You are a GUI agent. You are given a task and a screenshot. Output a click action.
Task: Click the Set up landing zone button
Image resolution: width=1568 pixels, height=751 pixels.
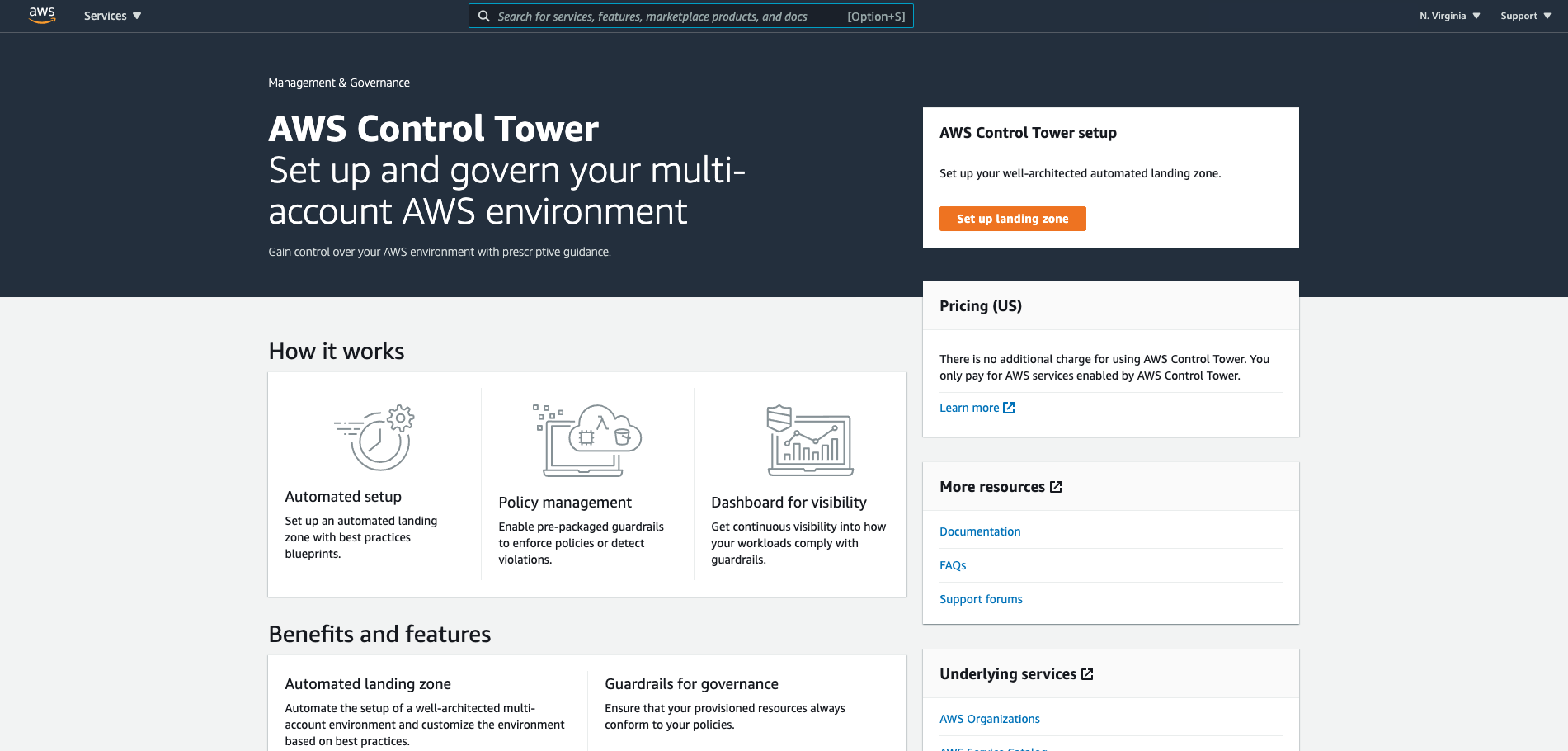(1012, 219)
